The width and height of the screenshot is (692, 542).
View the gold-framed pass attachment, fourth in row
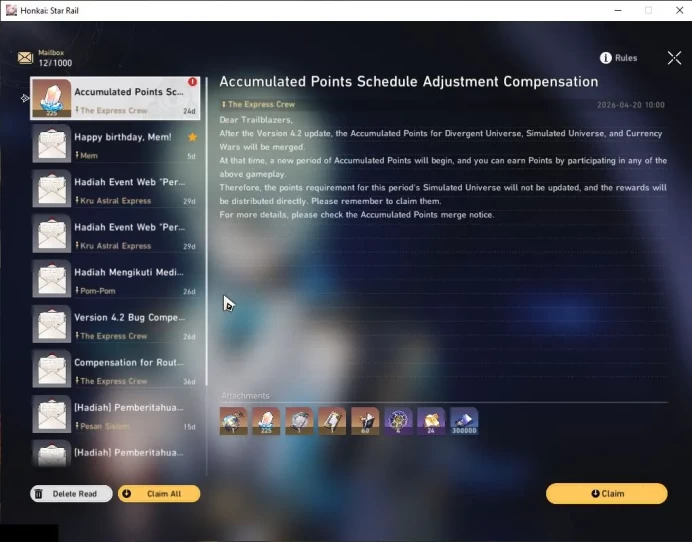coord(332,421)
